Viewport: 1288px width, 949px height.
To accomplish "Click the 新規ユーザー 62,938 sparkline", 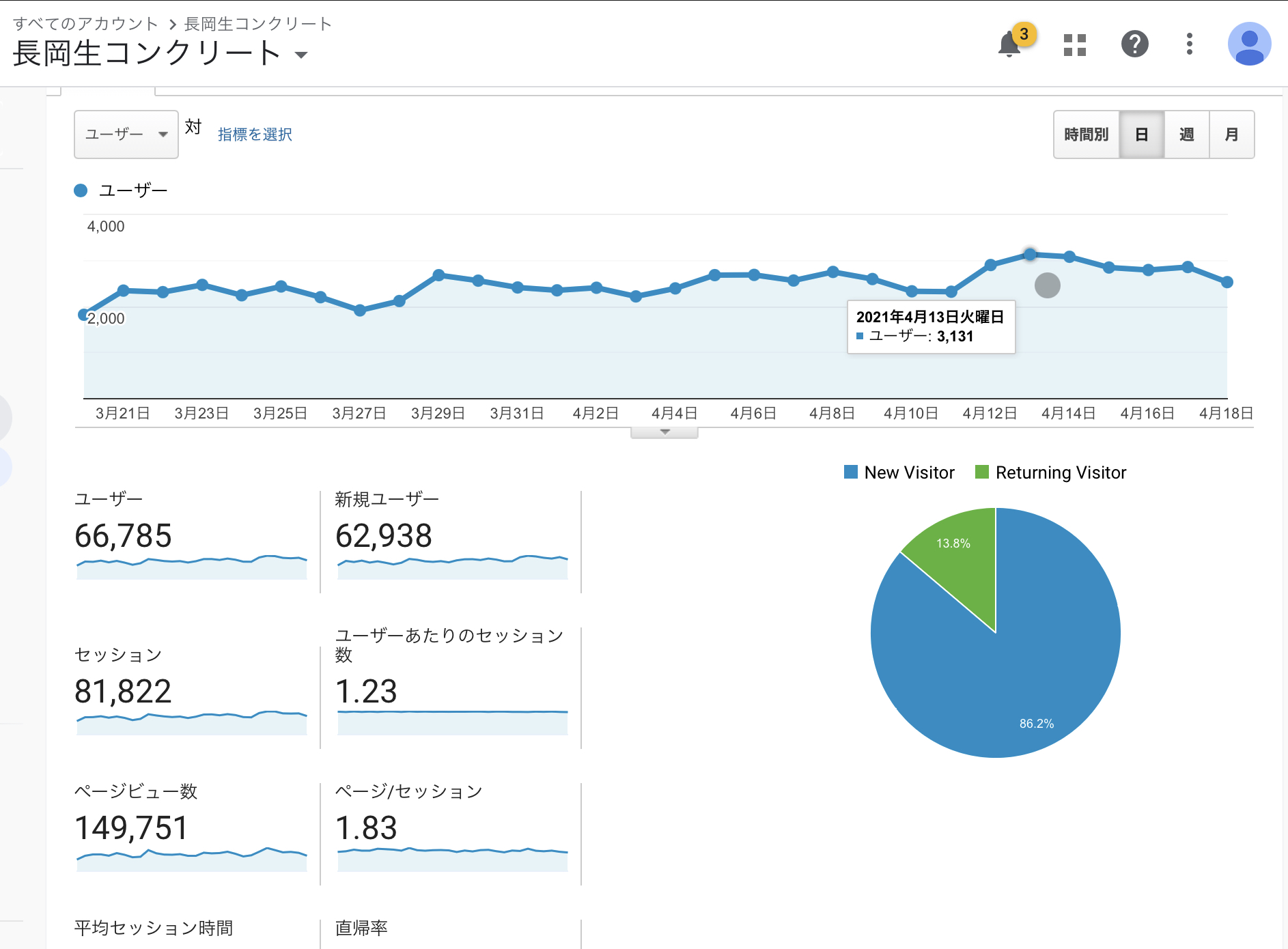I will 453,567.
